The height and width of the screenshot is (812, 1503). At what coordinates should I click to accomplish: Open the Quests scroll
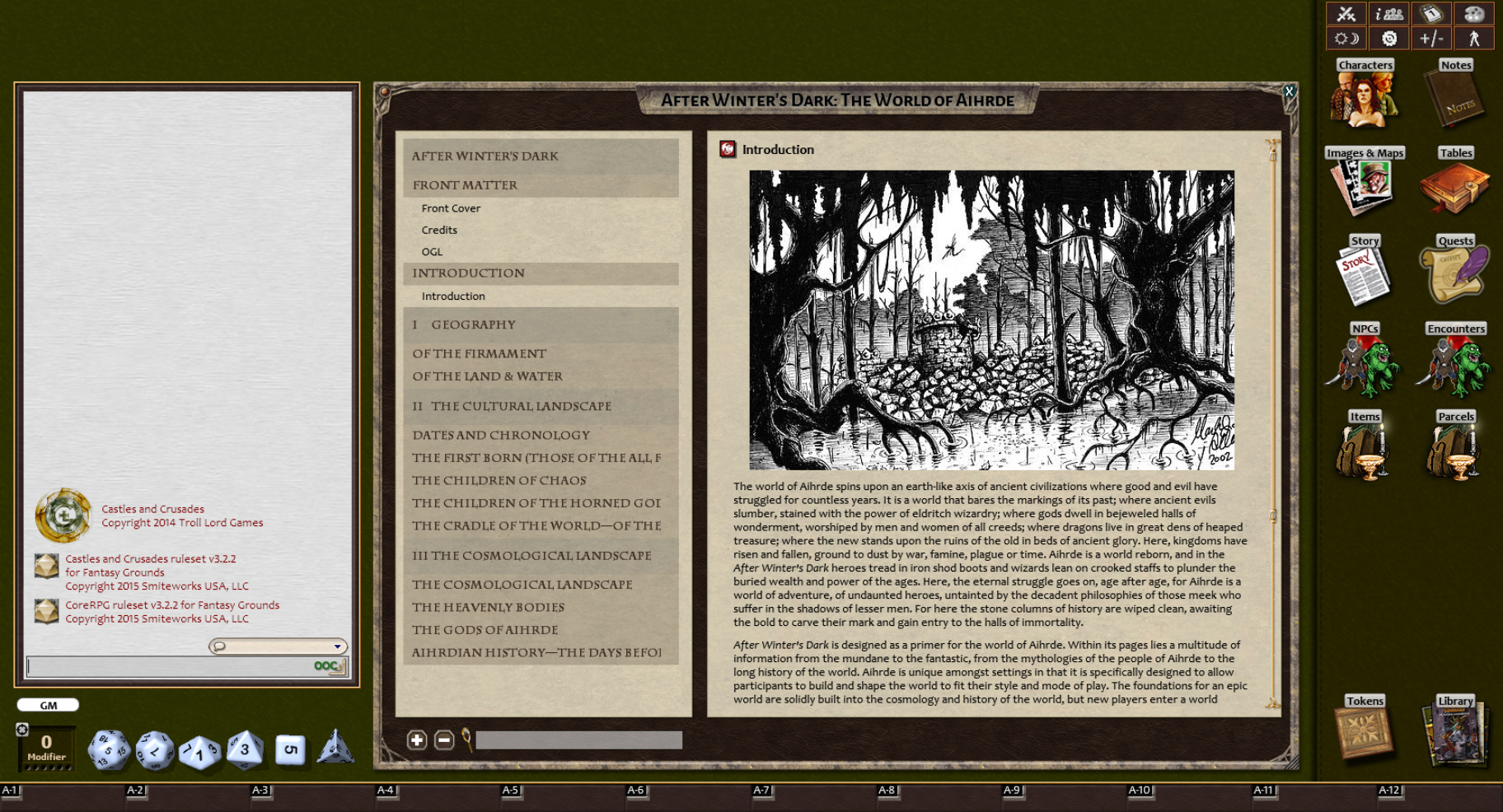(x=1456, y=269)
